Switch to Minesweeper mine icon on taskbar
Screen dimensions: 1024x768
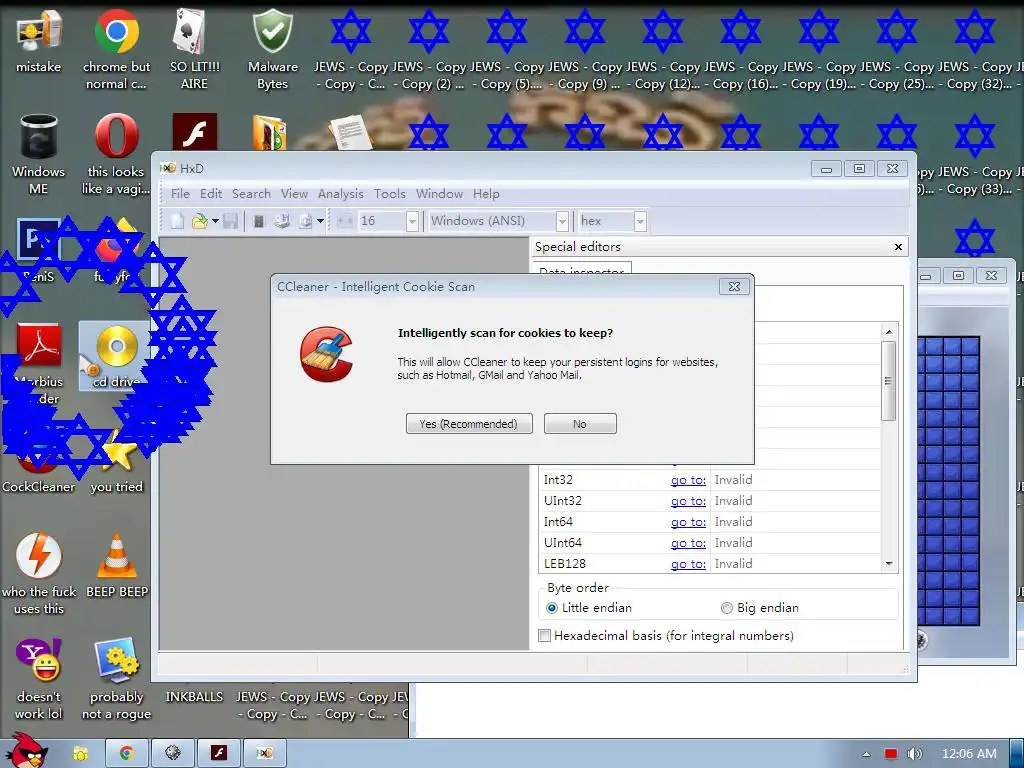[x=172, y=754]
